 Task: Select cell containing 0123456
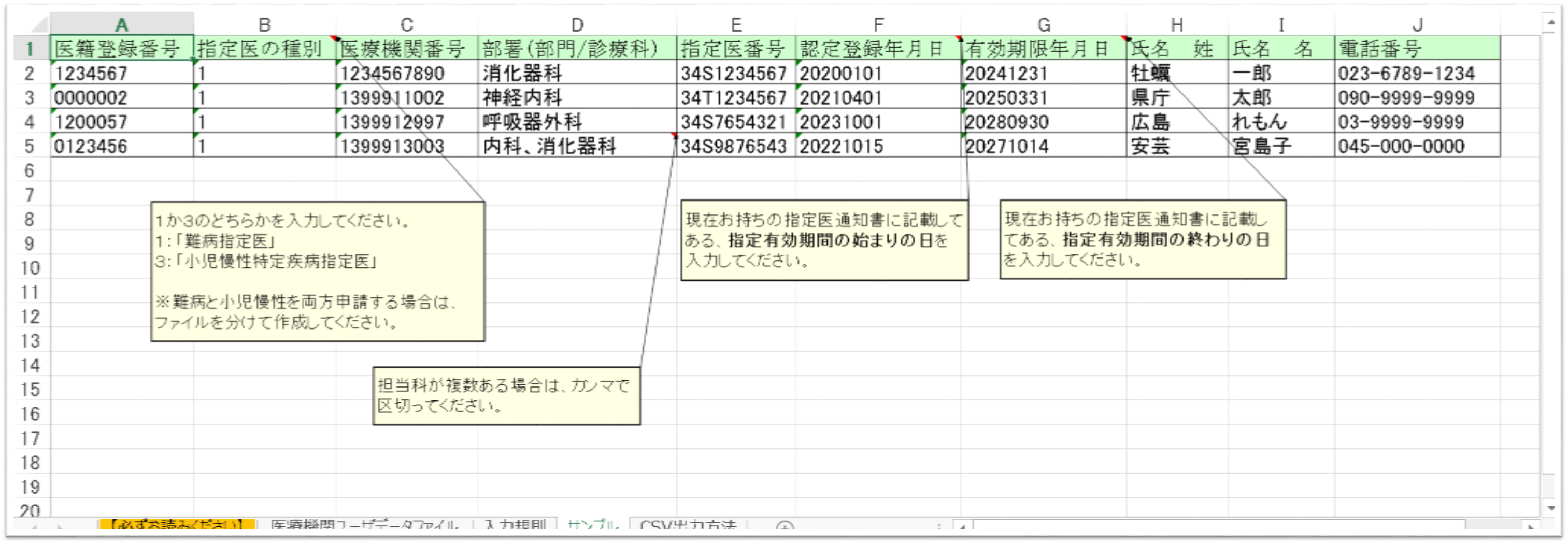pos(122,146)
